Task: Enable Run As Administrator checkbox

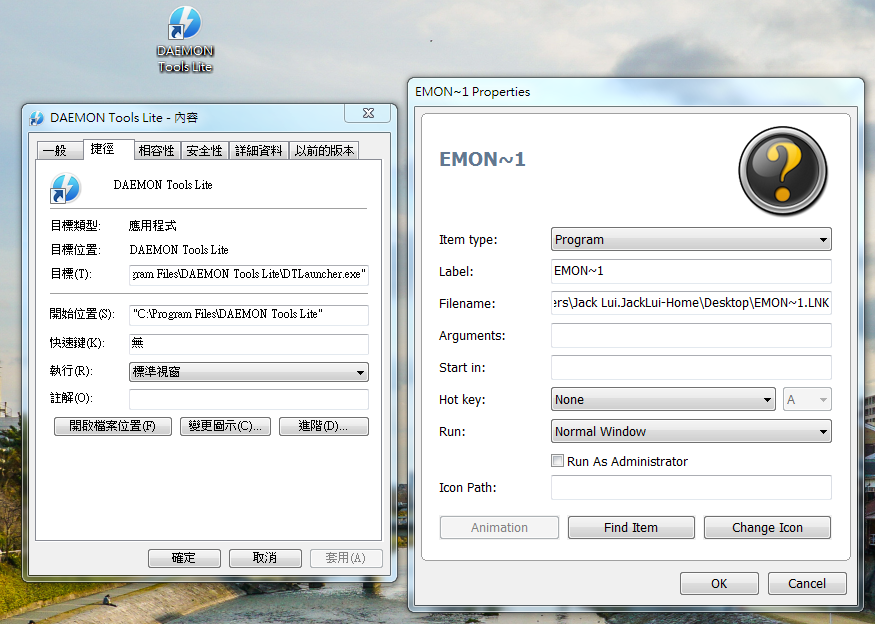Action: (x=558, y=461)
